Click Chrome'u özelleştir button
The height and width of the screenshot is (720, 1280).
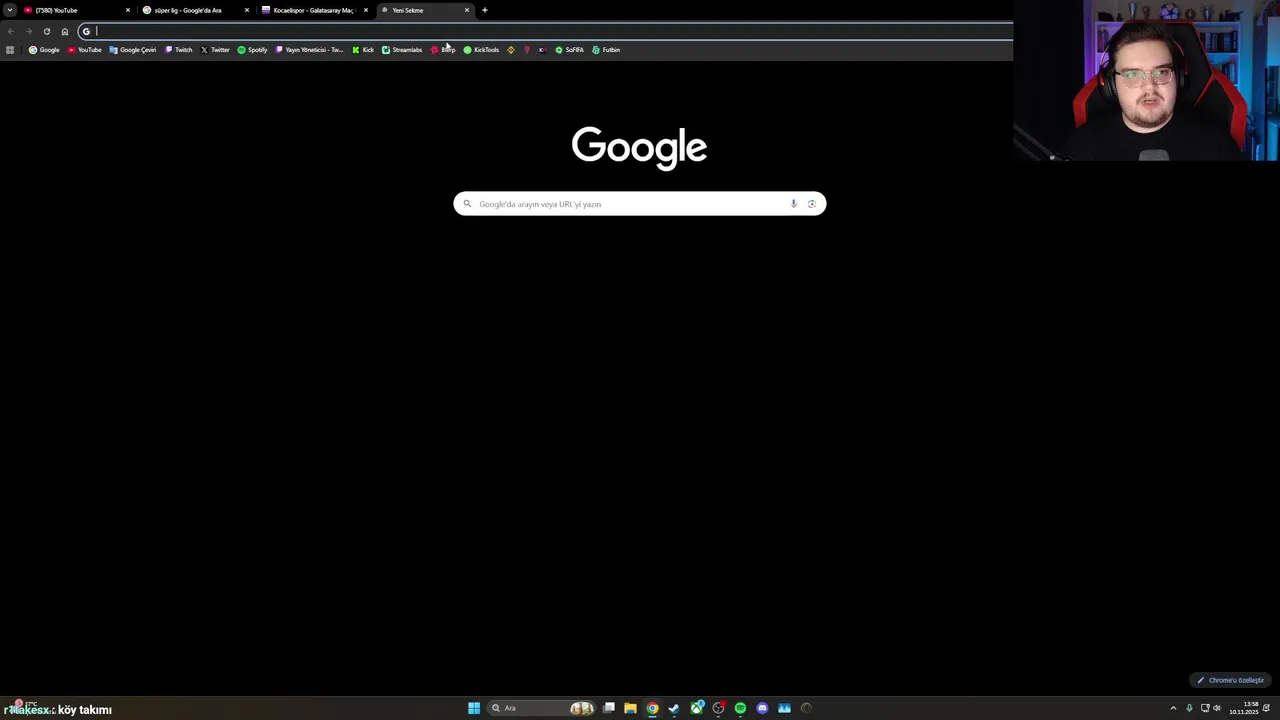click(1231, 680)
